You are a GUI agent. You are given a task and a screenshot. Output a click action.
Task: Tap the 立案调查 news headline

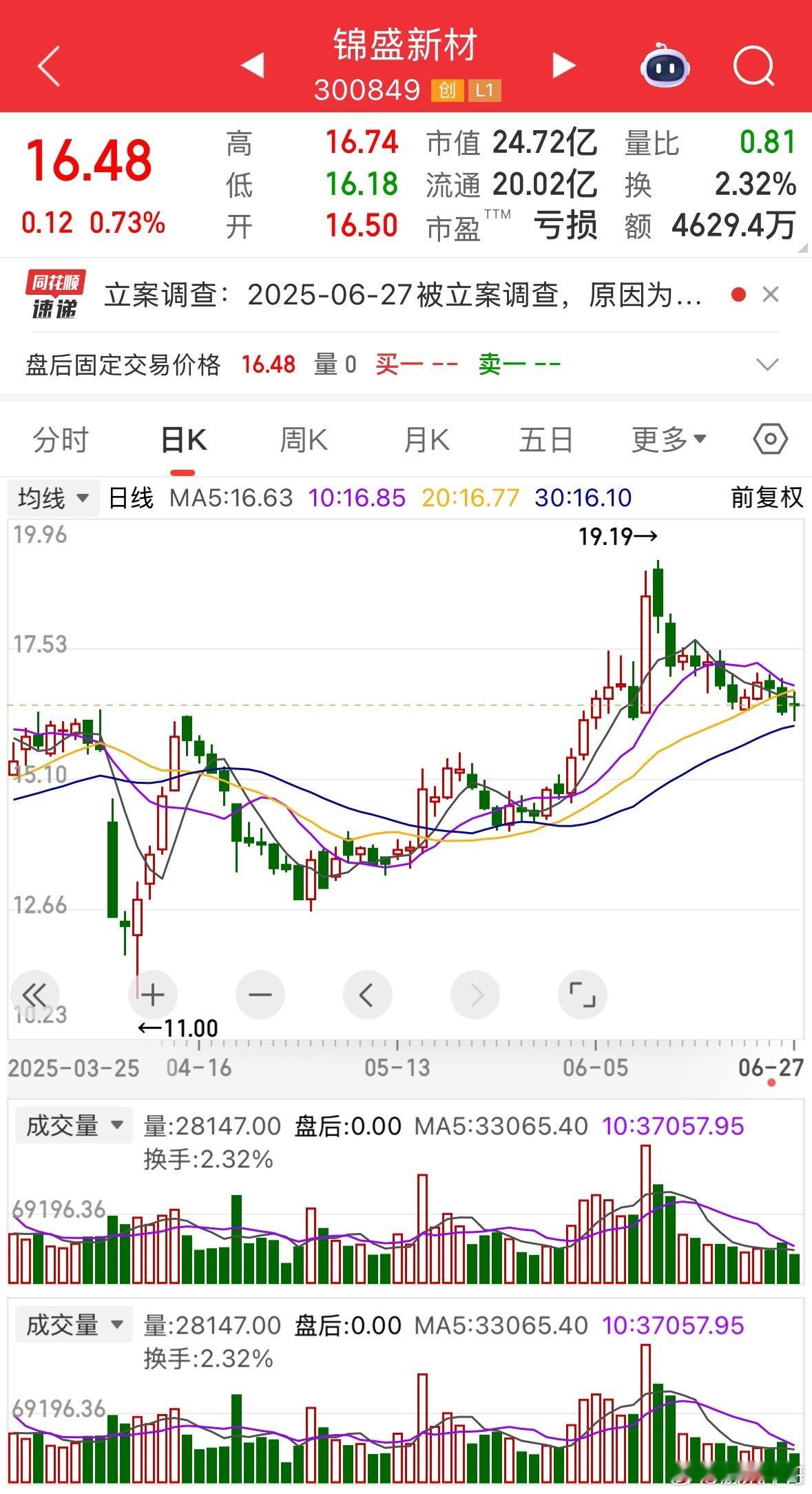(404, 295)
